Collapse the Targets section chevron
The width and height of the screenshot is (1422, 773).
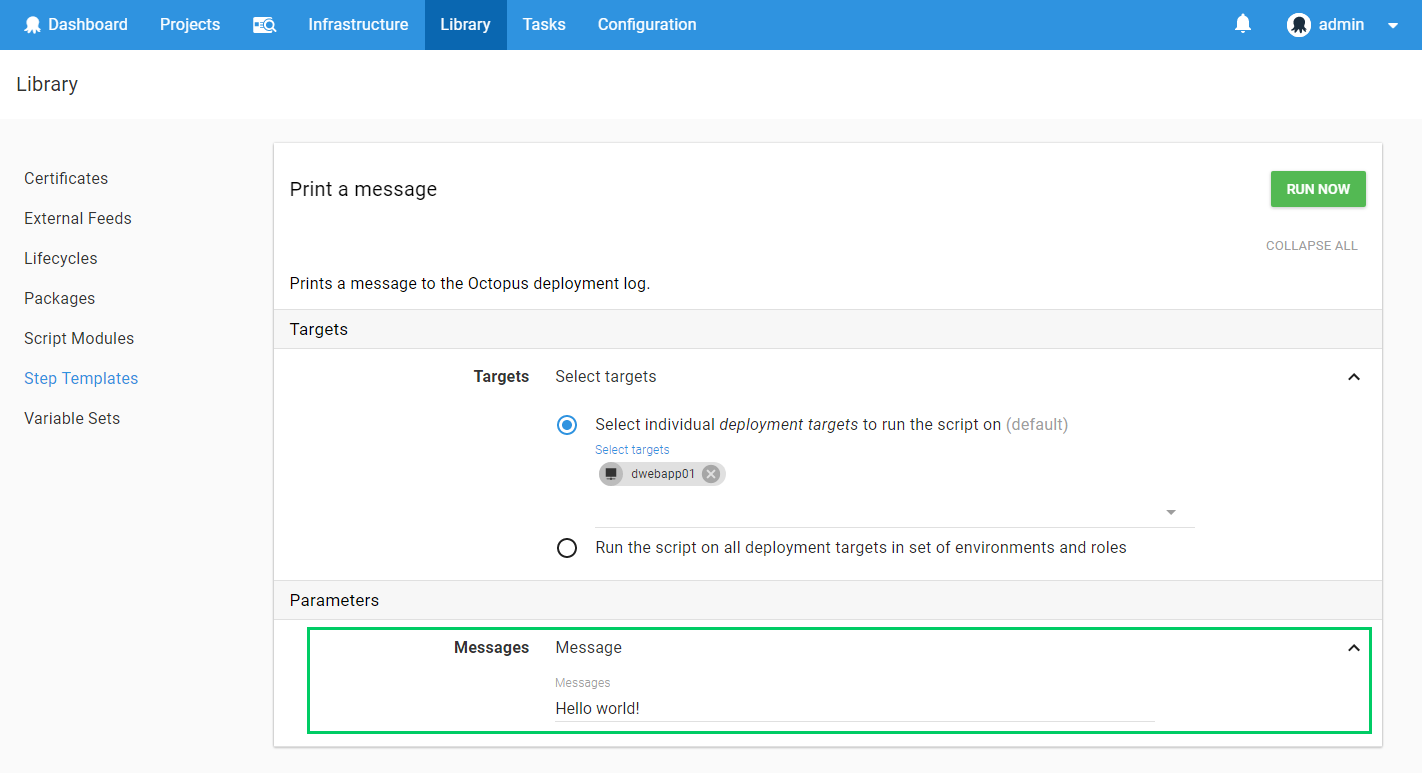tap(1354, 377)
